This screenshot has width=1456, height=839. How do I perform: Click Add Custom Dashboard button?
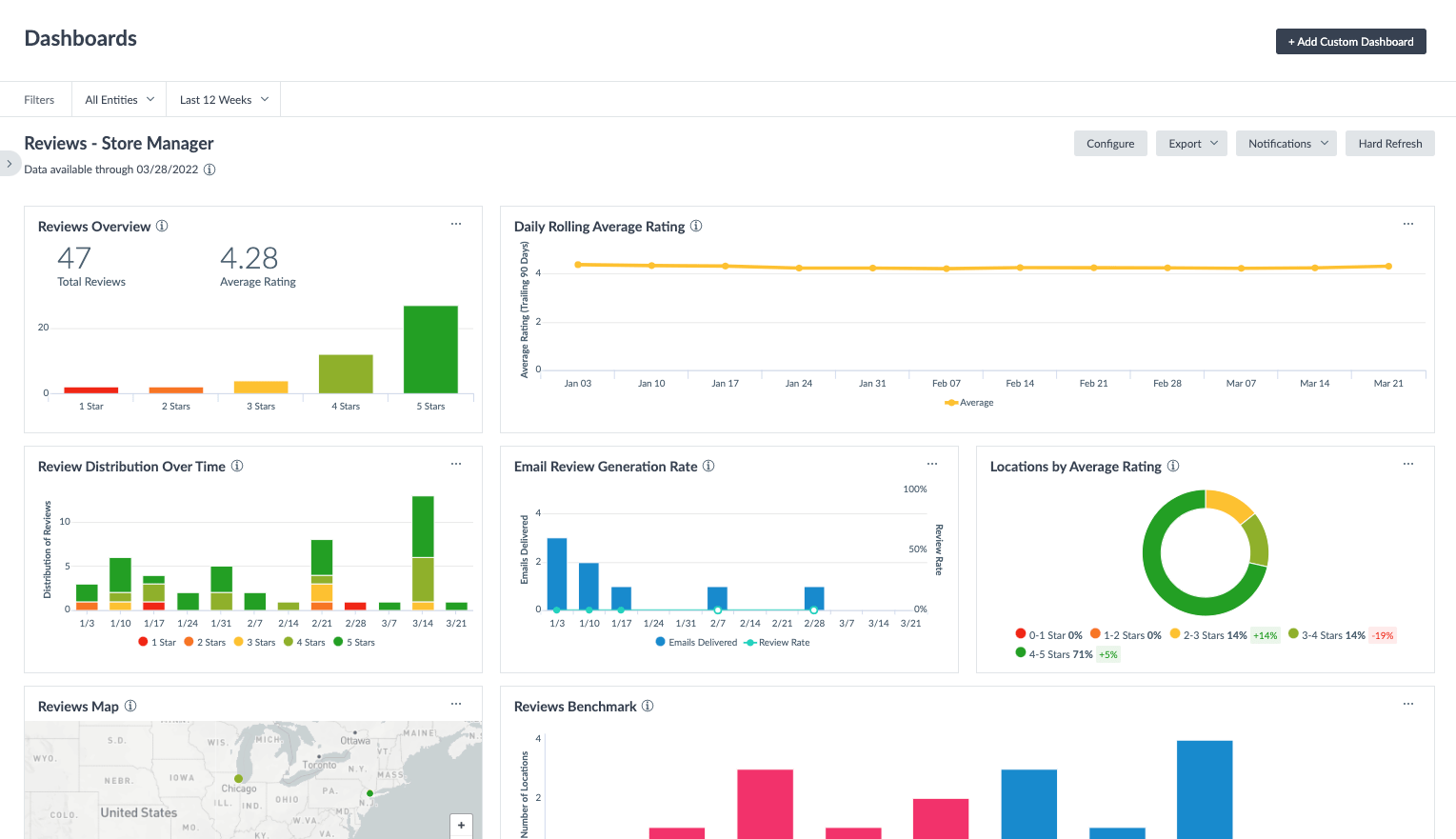point(1351,41)
